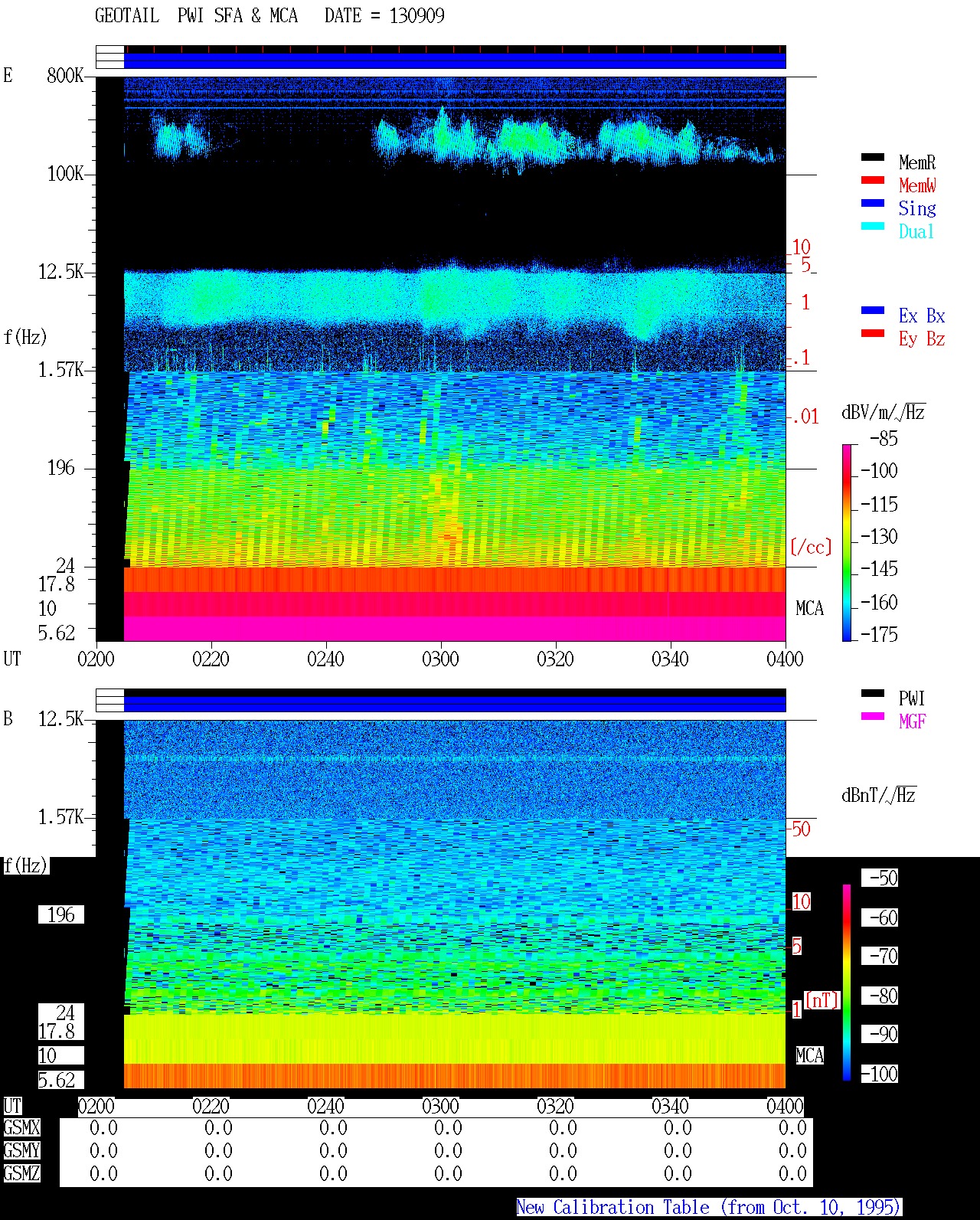The width and height of the screenshot is (980, 1220).
Task: Click the 'dBnT/√Hz' unit label
Action: [x=879, y=795]
